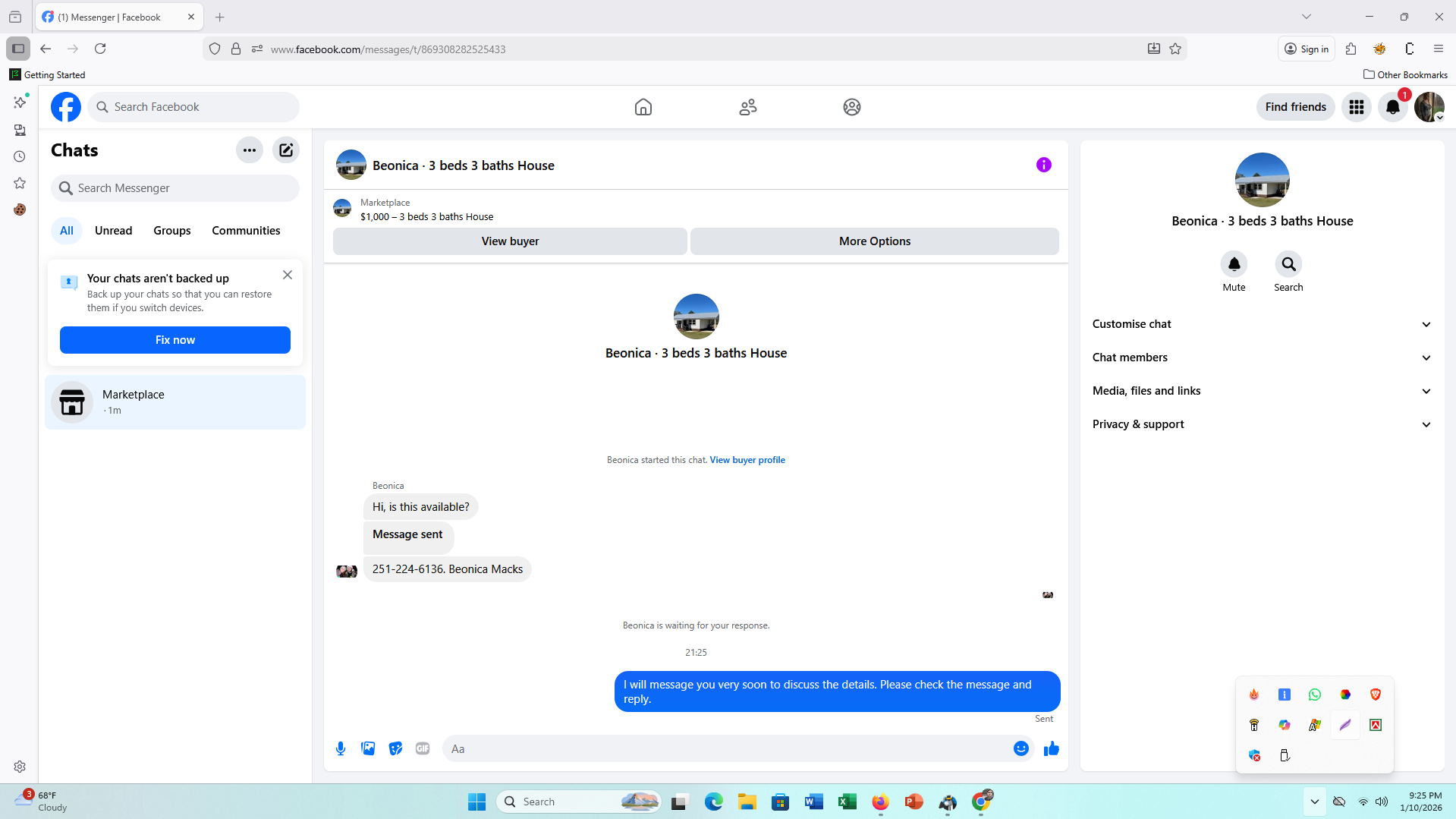This screenshot has width=1456, height=819.
Task: Bookmark this page with star icon
Action: tap(1175, 49)
